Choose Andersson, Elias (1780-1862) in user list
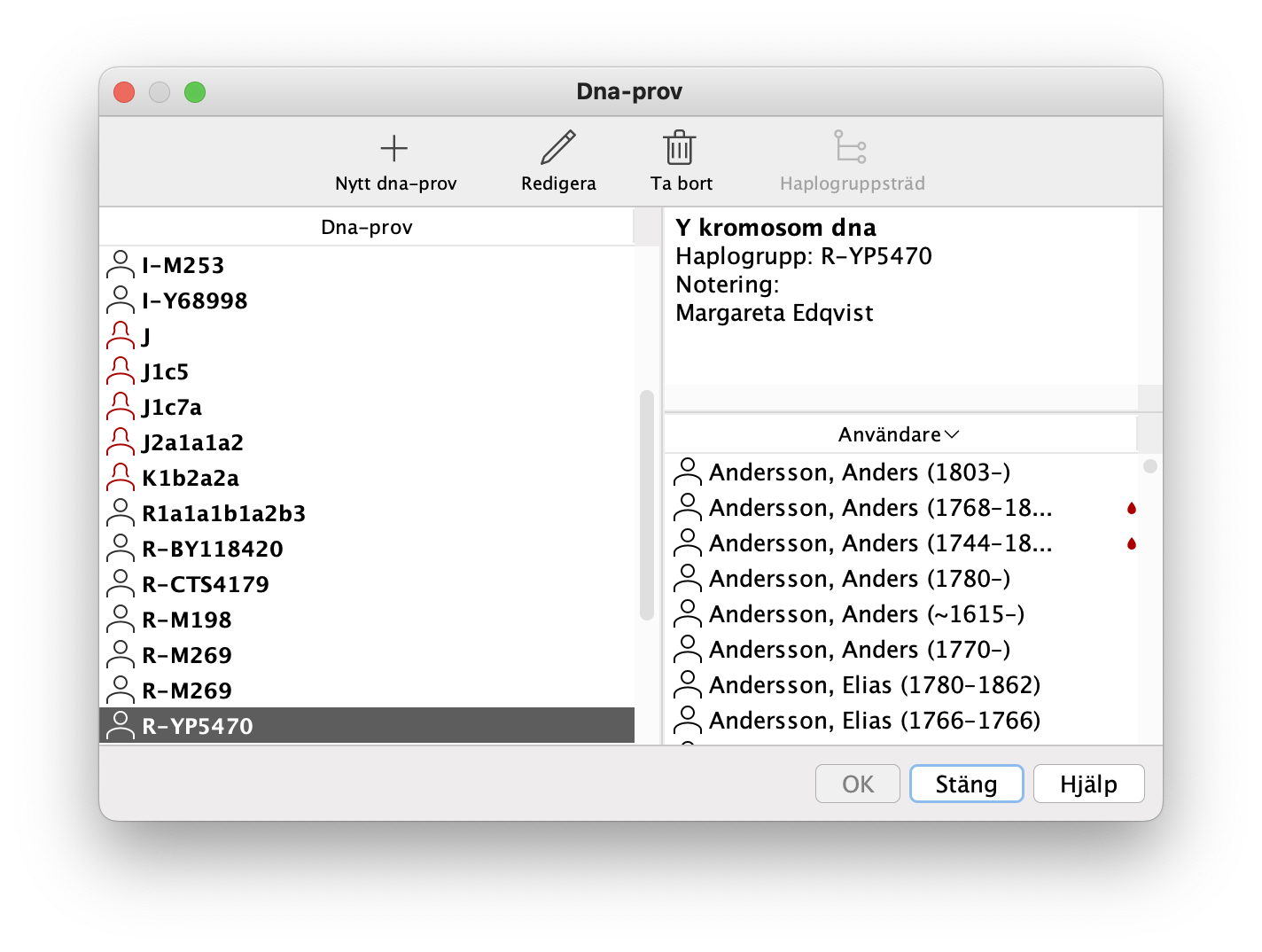 click(874, 685)
